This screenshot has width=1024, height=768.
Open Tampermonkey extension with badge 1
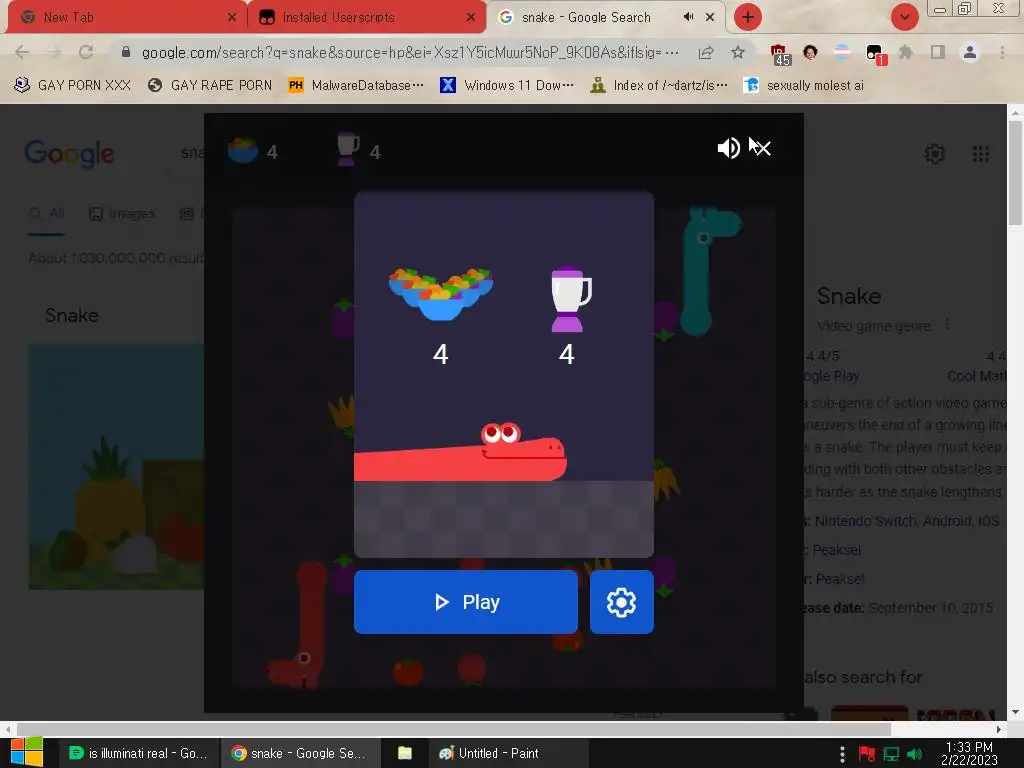point(876,54)
